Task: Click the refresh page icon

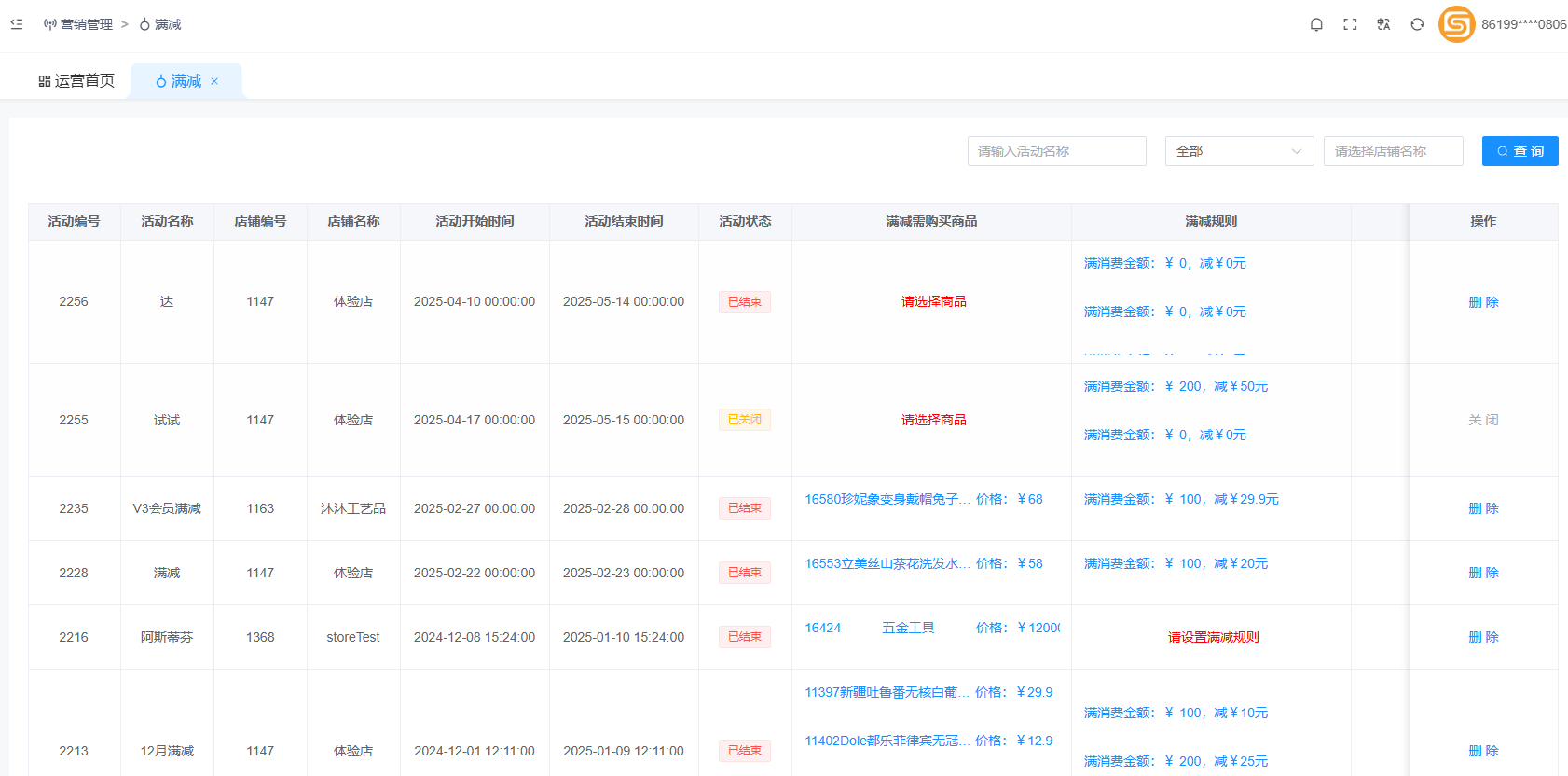Action: pyautogui.click(x=1417, y=24)
